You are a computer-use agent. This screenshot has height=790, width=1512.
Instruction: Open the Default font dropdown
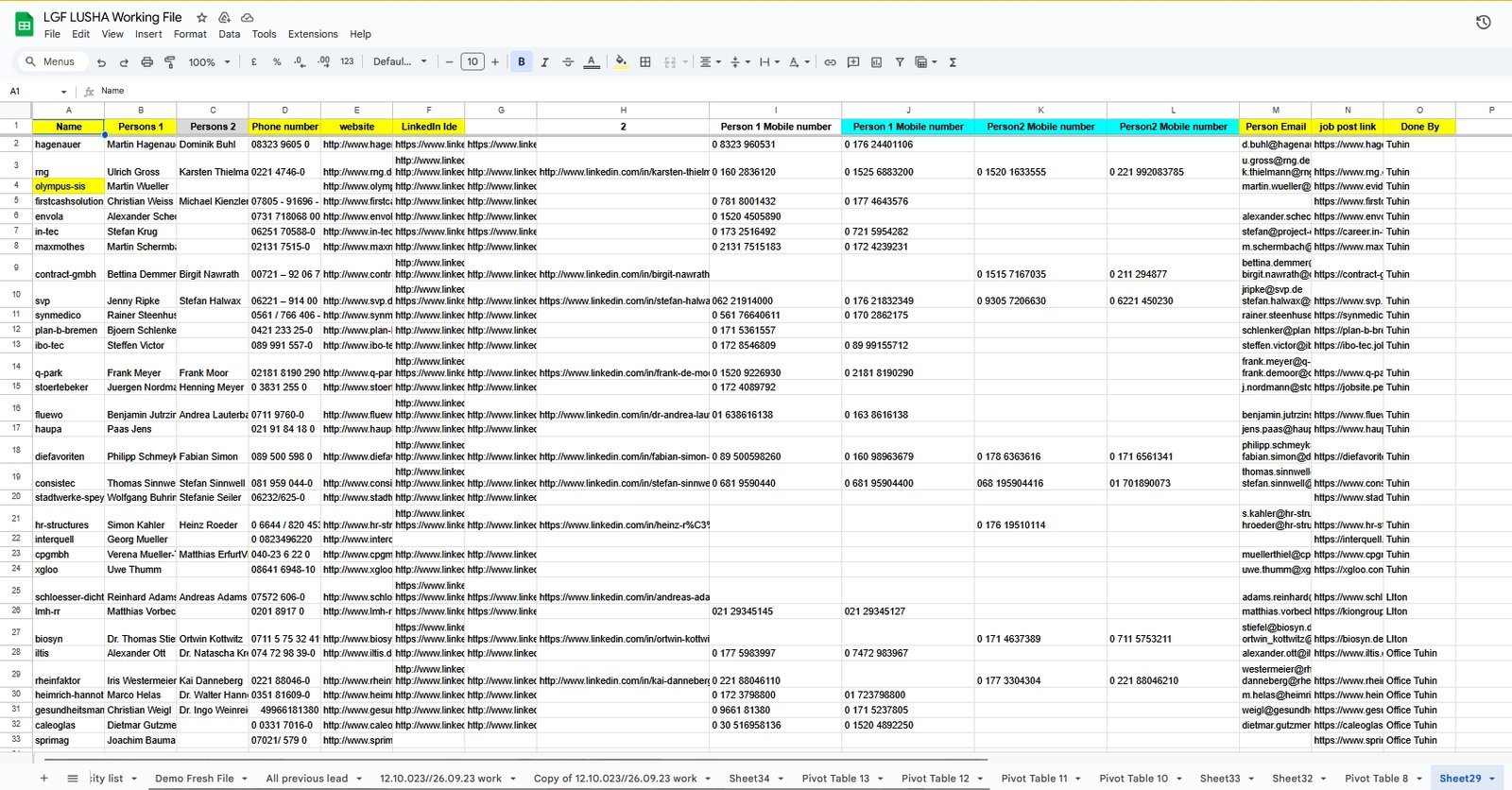(400, 62)
